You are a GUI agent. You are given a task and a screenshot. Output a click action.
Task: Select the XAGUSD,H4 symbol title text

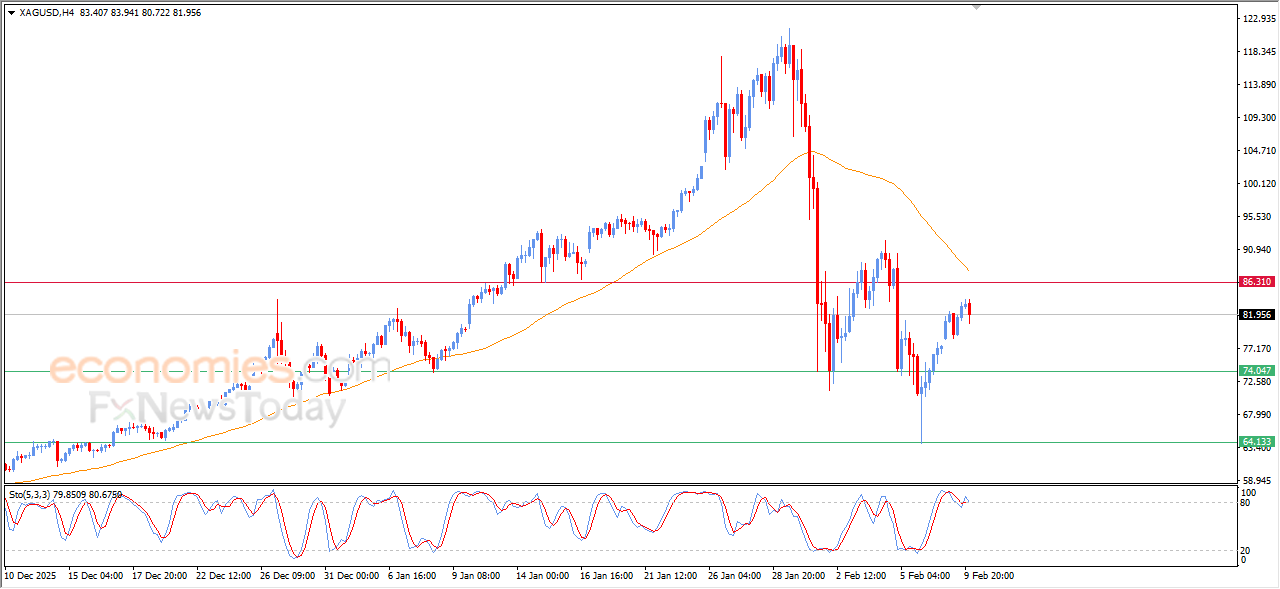47,13
